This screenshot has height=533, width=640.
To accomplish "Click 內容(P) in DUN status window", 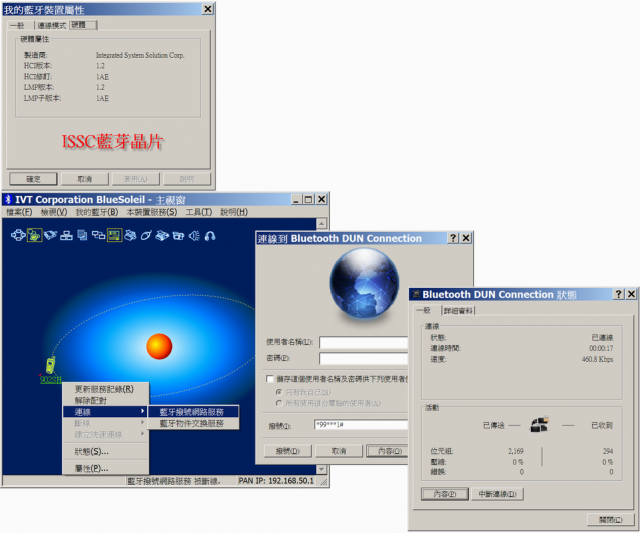I will coord(445,494).
